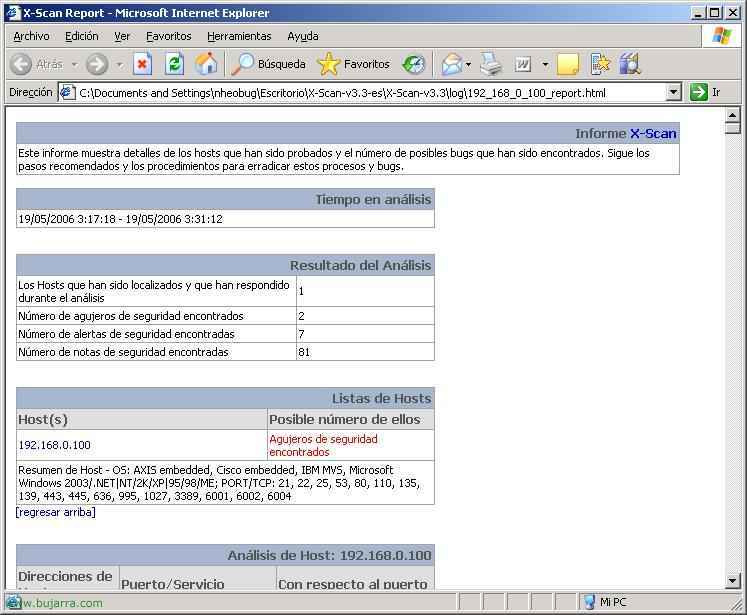The image size is (747, 615).
Task: Click the forward arrow navigation button
Action: [97, 64]
